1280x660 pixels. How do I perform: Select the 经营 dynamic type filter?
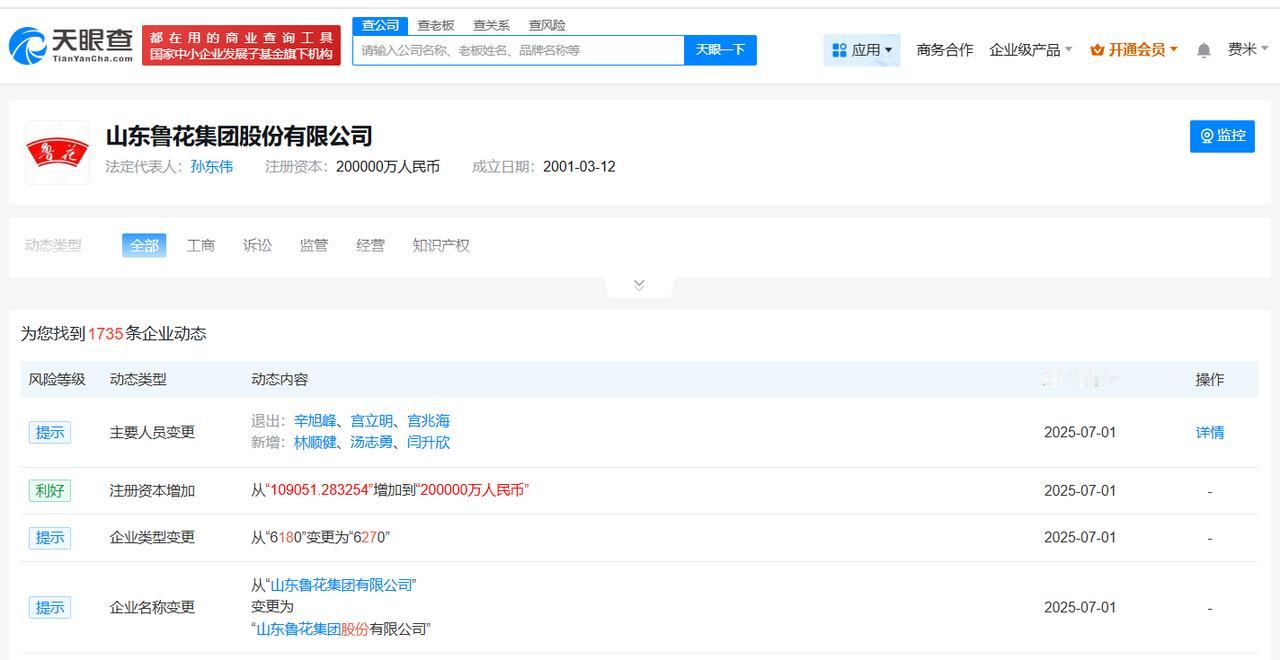coord(370,245)
